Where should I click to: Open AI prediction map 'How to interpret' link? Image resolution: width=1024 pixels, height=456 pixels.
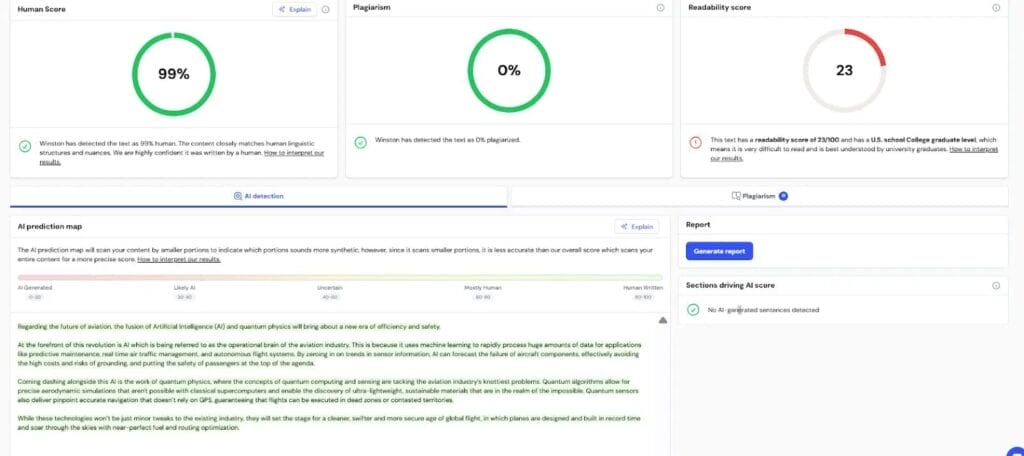pyautogui.click(x=178, y=259)
